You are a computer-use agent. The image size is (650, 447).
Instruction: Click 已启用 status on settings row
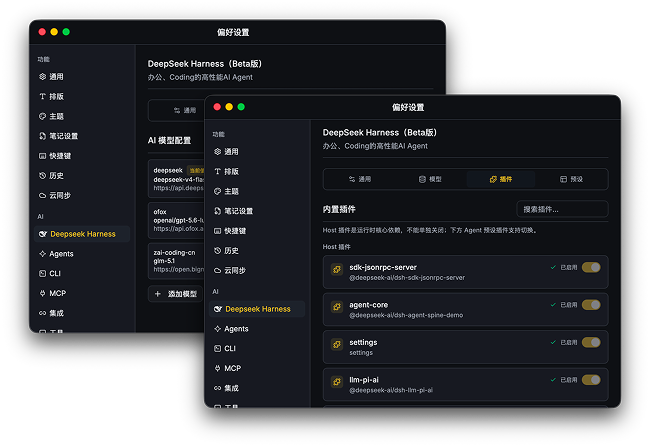click(568, 343)
